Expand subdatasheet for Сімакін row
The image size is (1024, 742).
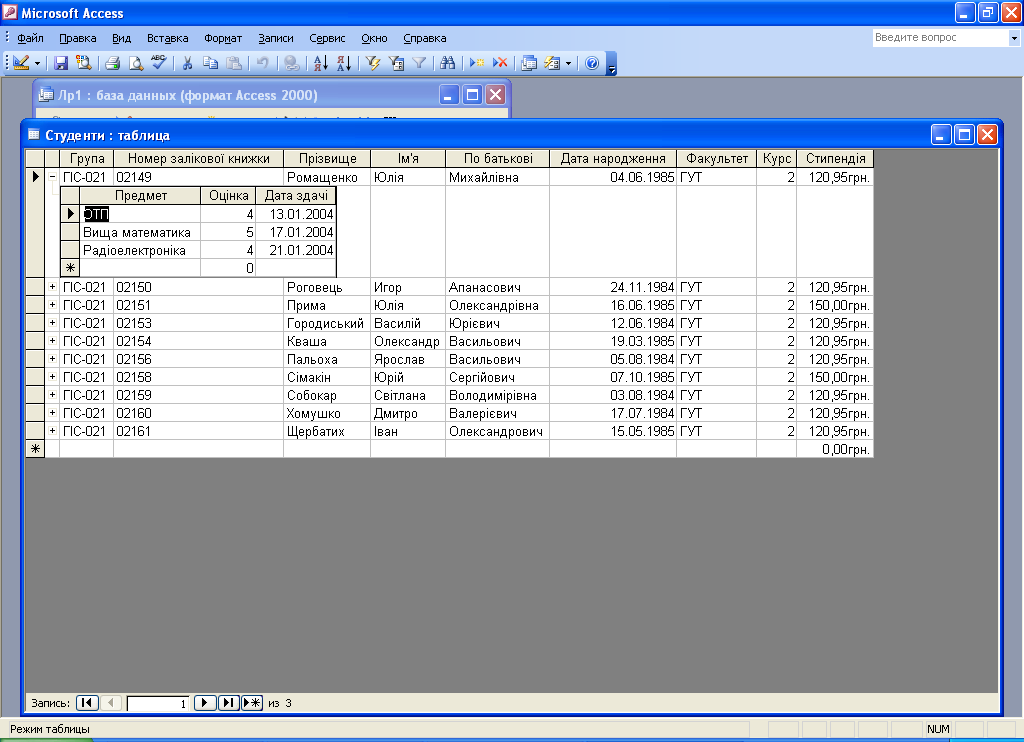tap(52, 376)
